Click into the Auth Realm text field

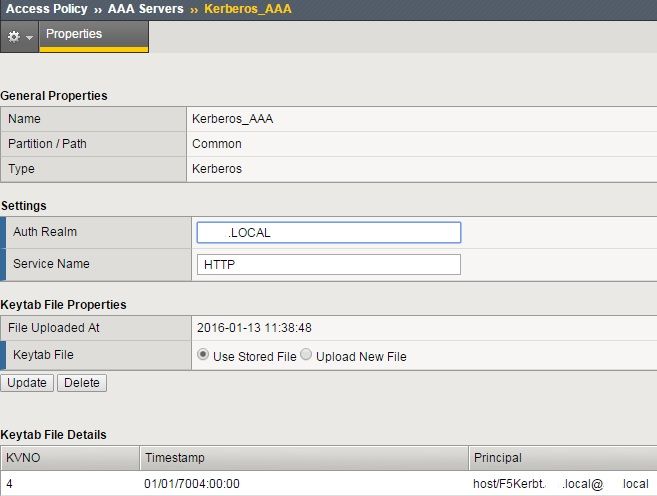coord(328,232)
